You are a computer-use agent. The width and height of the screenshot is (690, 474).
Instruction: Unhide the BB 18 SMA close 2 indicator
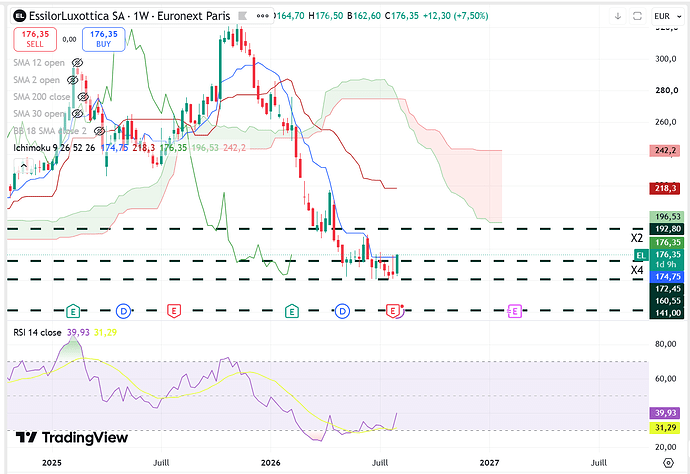click(x=99, y=131)
